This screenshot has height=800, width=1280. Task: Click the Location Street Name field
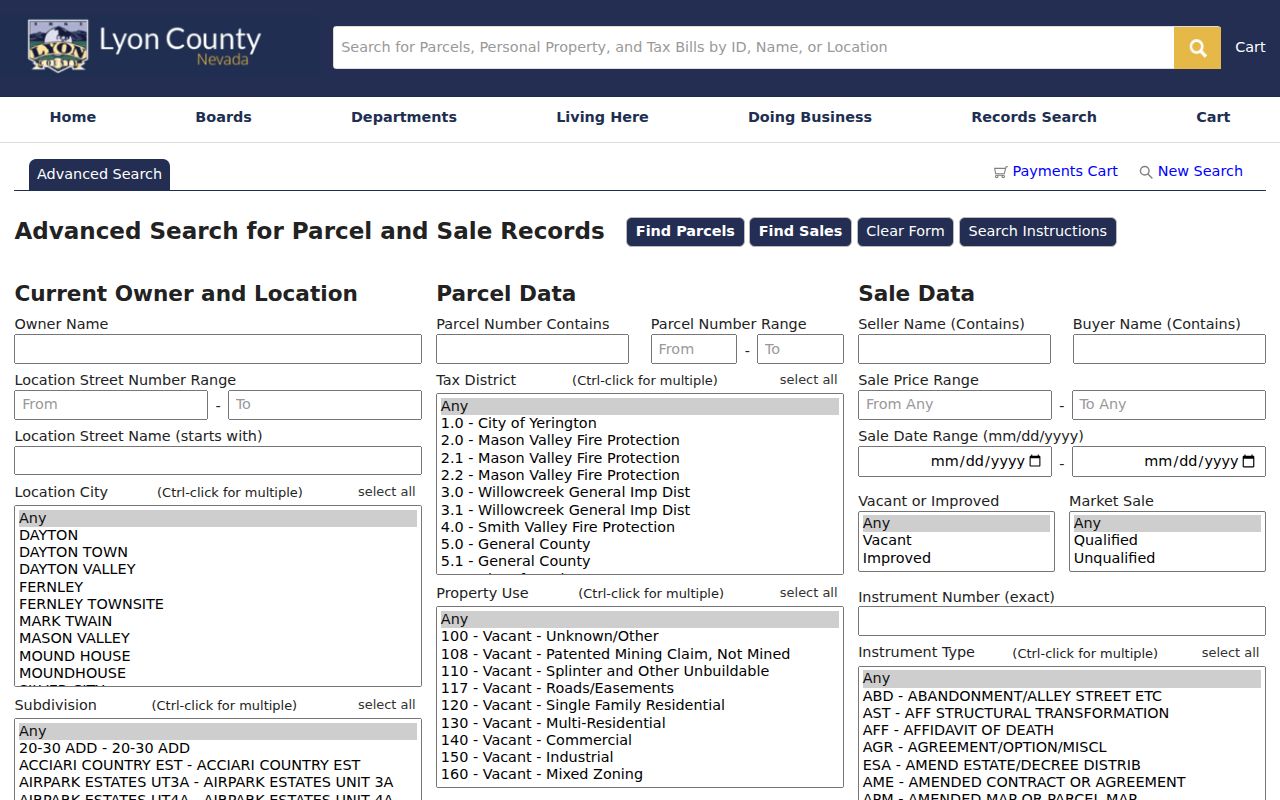218,461
